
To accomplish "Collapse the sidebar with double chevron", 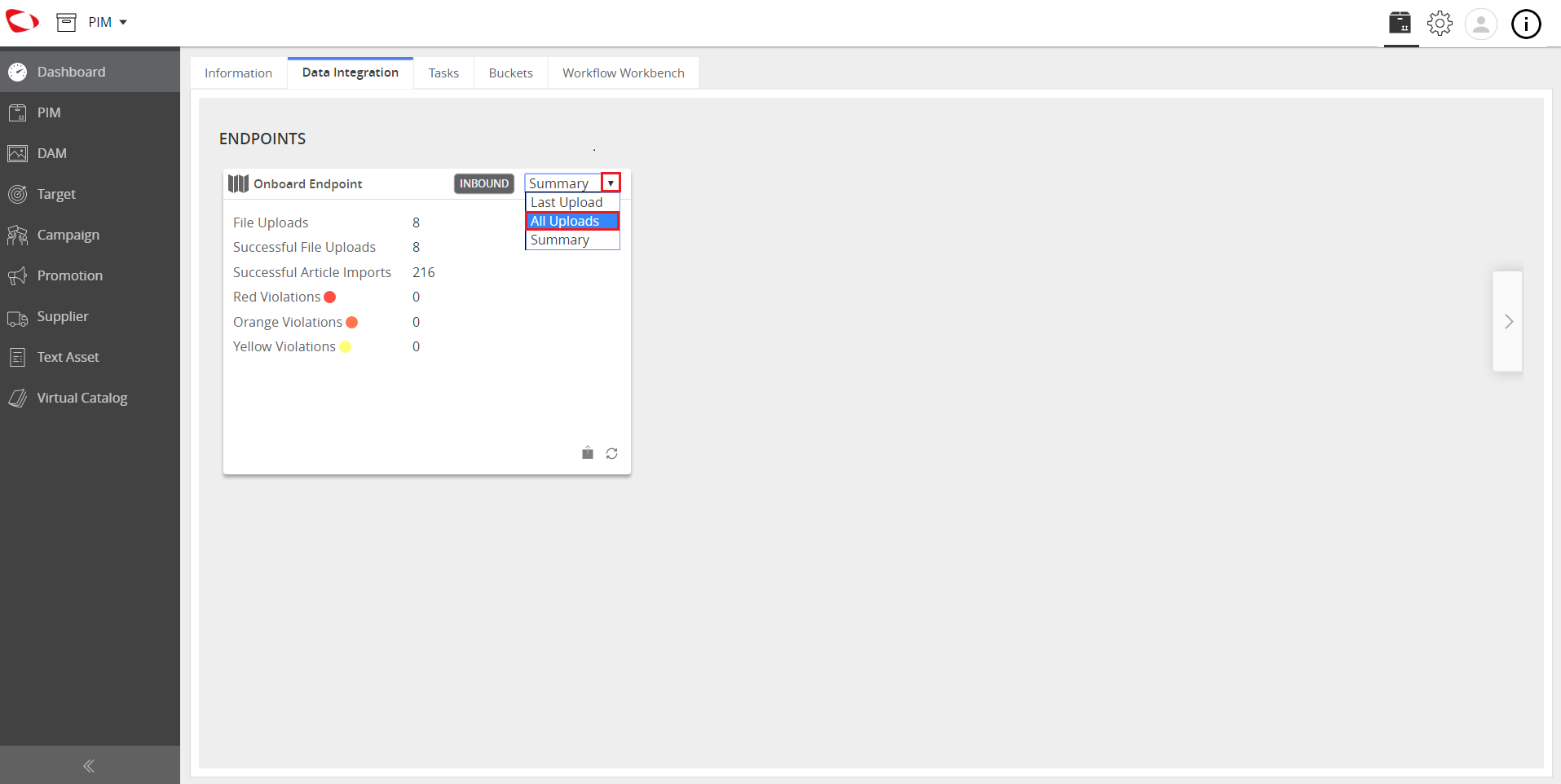I will coord(89,765).
